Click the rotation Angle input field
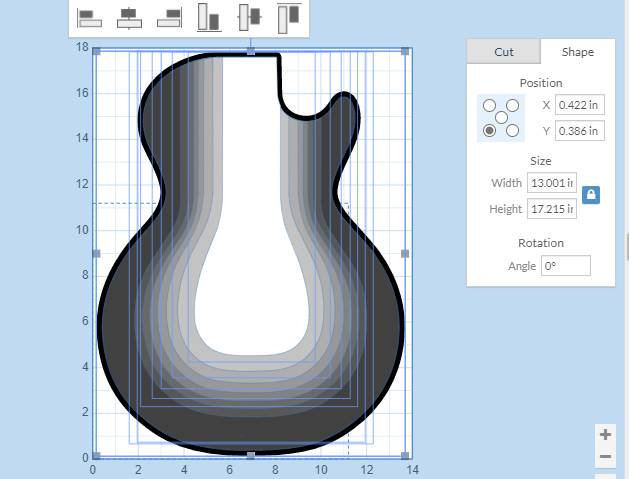Screen dimensions: 629x479 coord(565,266)
